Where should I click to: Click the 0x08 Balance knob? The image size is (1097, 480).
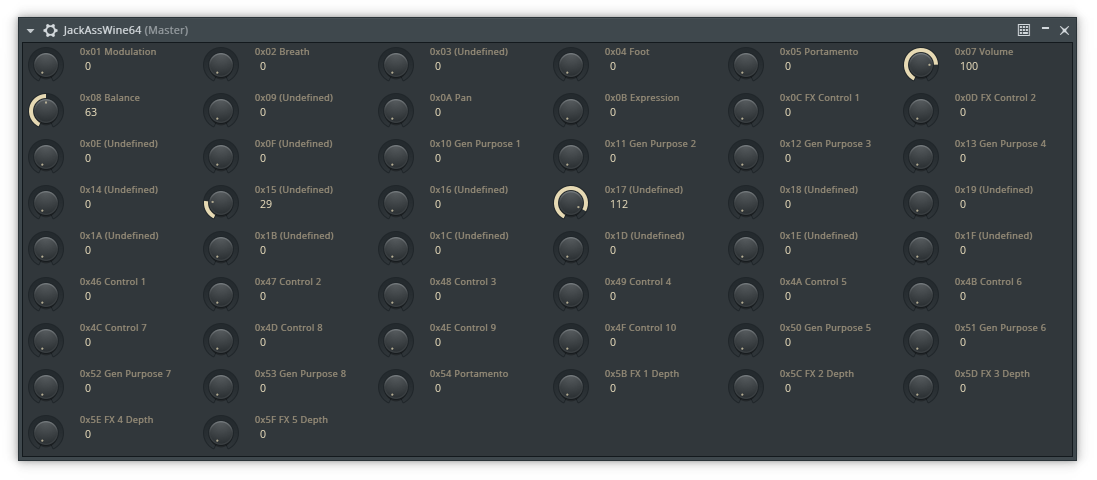(45, 111)
